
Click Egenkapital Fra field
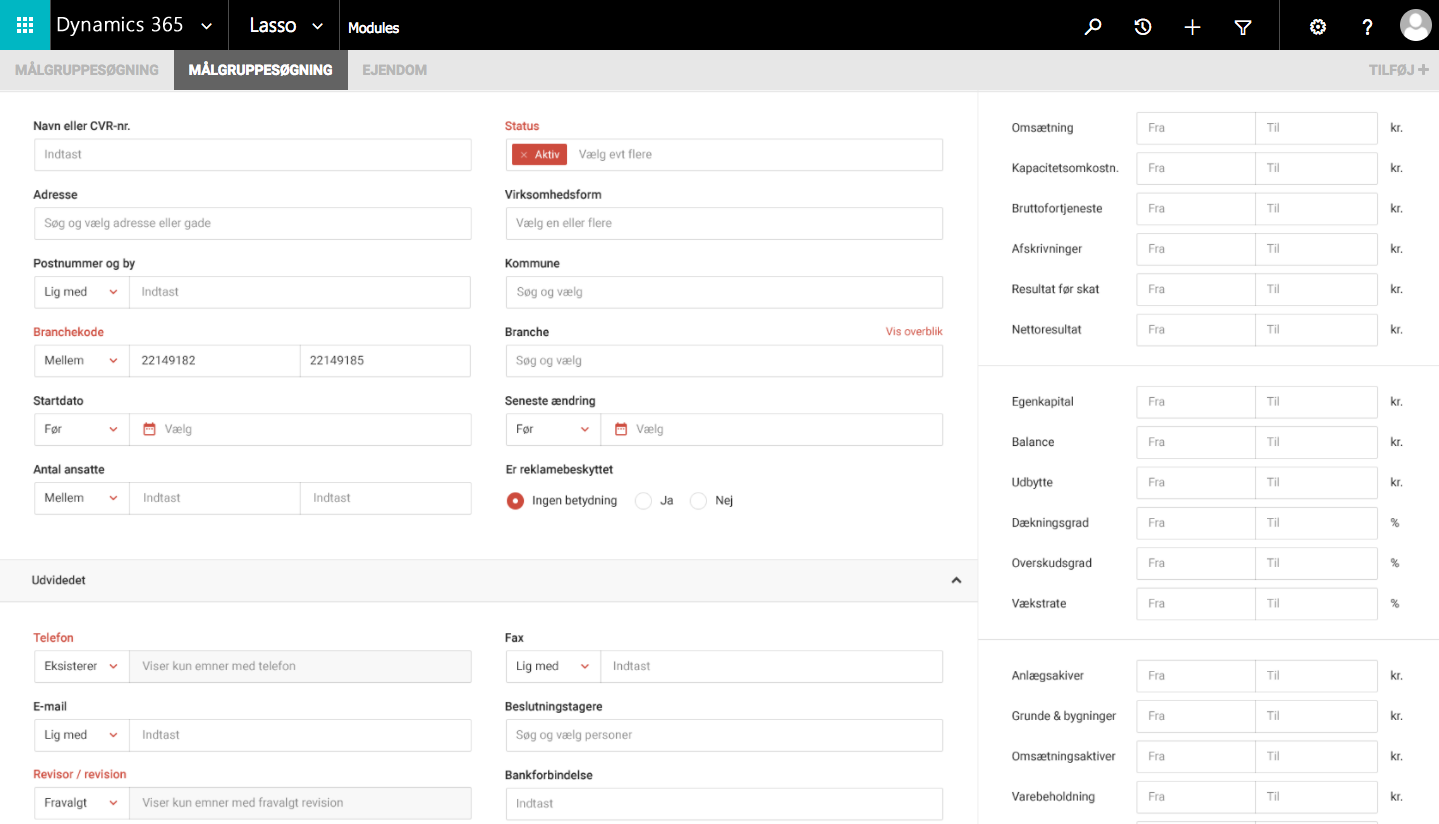(1196, 402)
